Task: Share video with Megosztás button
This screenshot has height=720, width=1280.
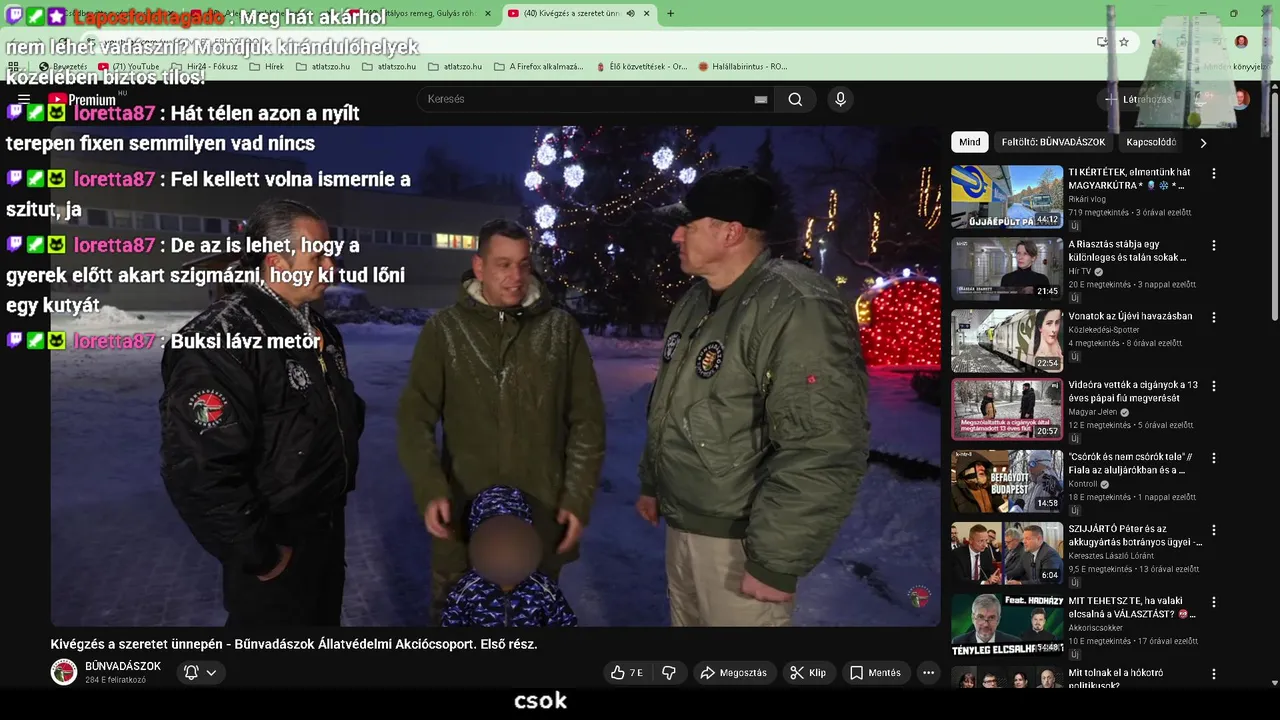Action: coord(733,673)
